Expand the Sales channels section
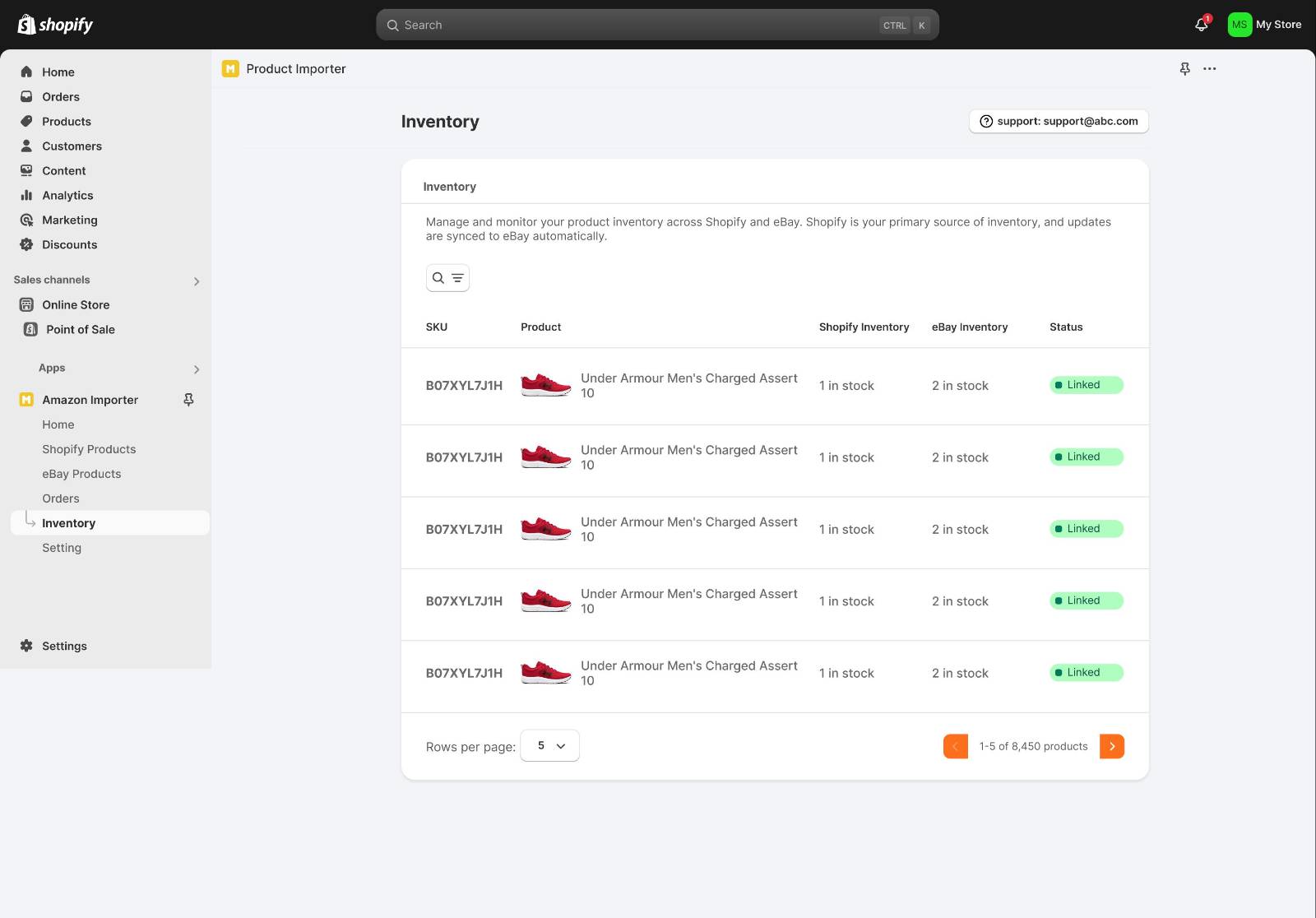1316x918 pixels. [196, 281]
